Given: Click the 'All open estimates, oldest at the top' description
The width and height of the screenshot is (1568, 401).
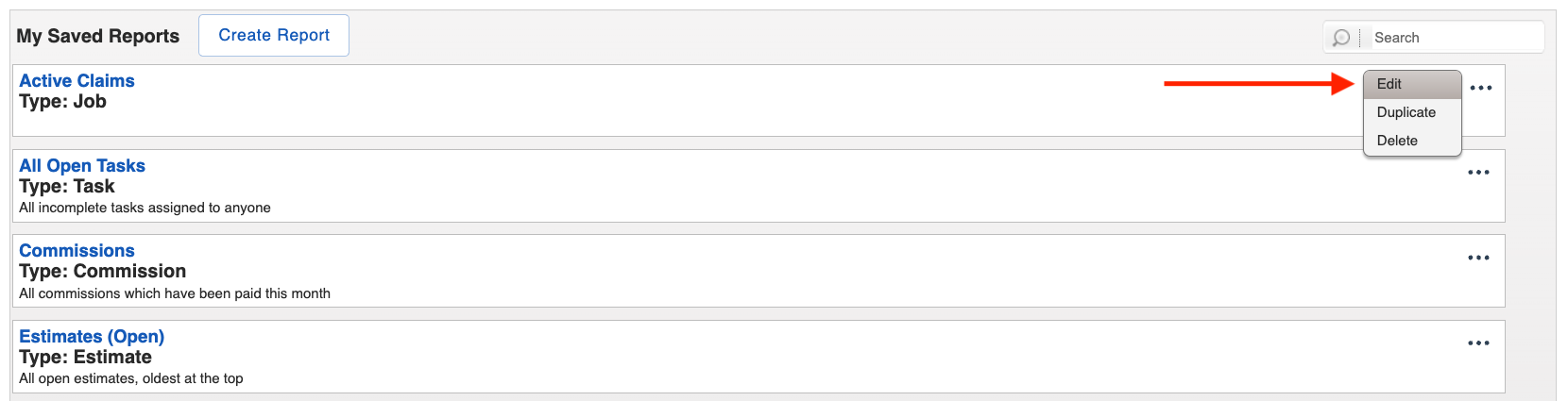Looking at the screenshot, I should [131, 378].
